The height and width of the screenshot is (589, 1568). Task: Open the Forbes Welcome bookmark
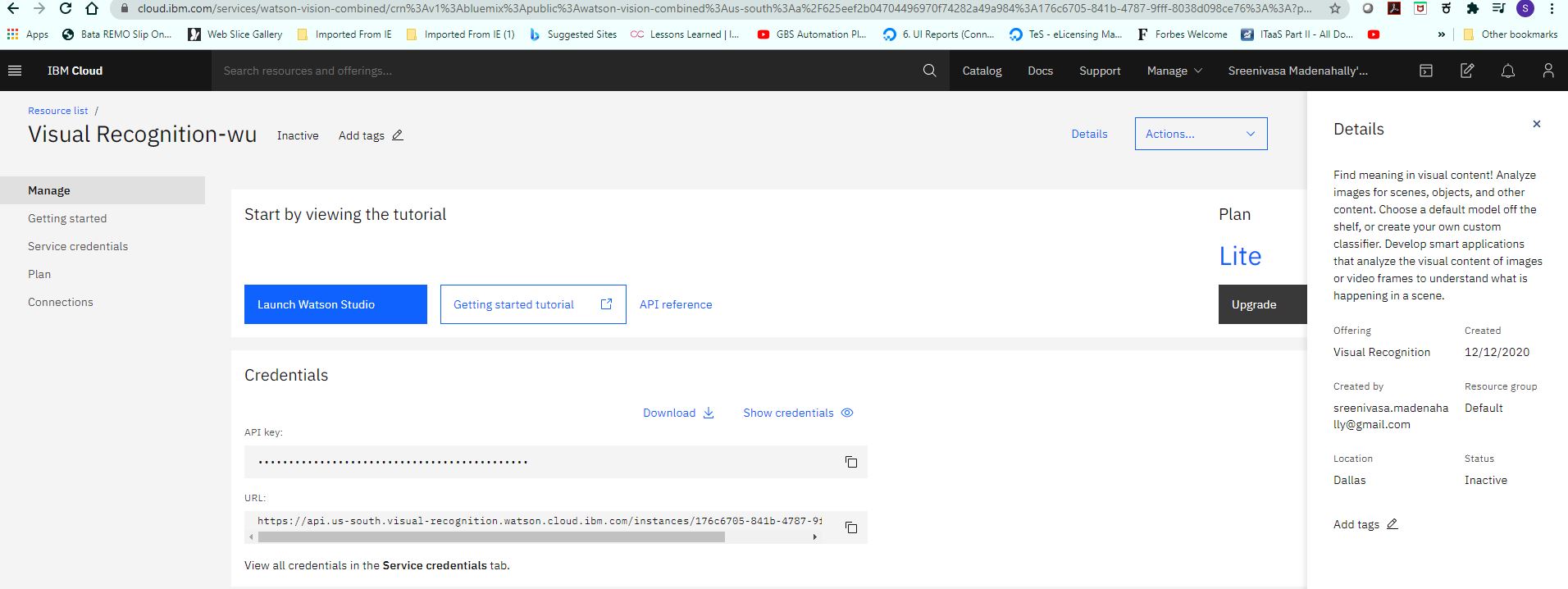click(x=1182, y=34)
